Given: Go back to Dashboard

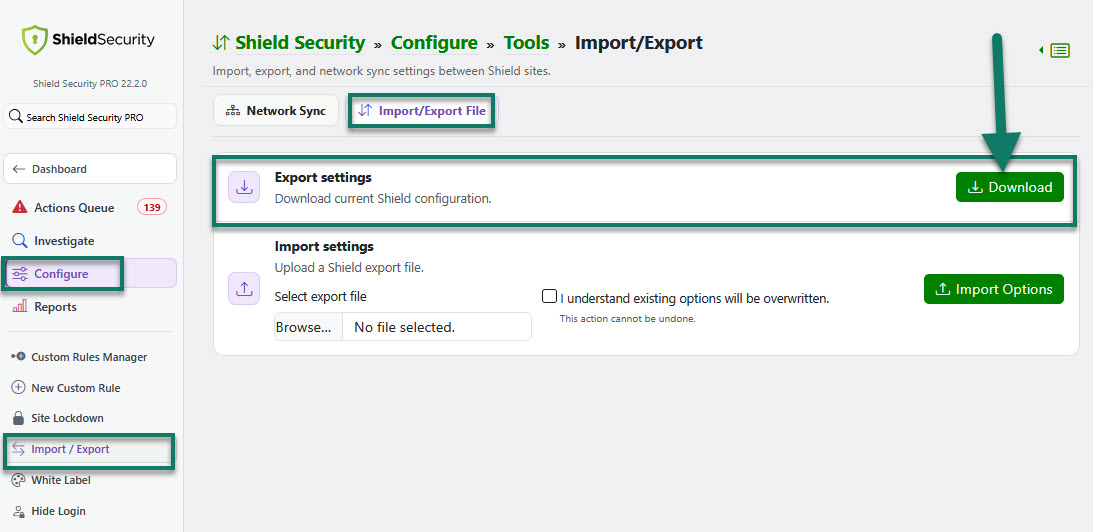Looking at the screenshot, I should (91, 169).
